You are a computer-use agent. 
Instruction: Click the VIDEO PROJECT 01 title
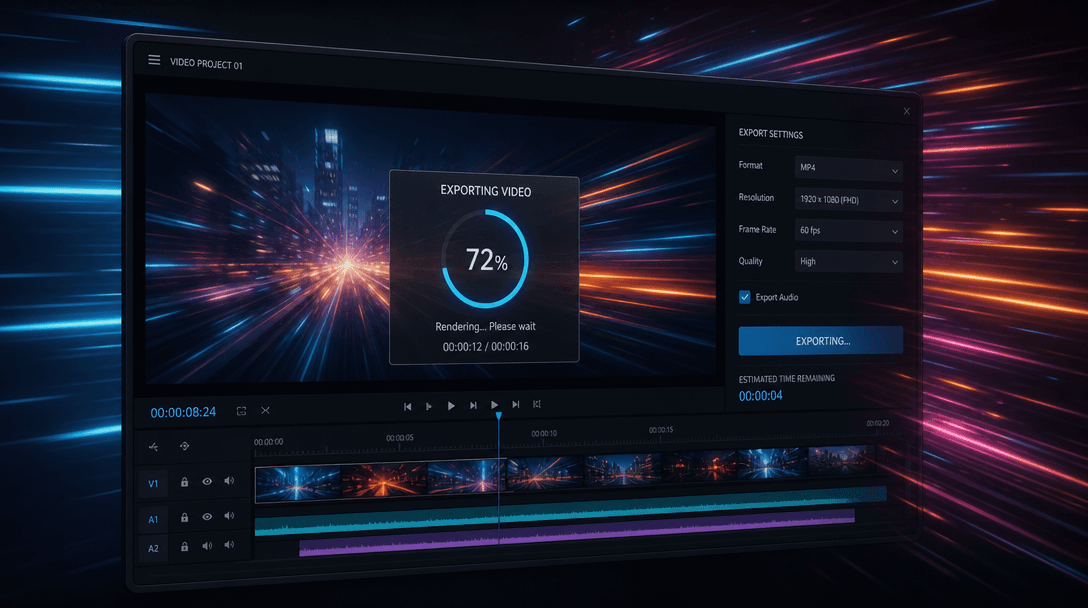[206, 64]
